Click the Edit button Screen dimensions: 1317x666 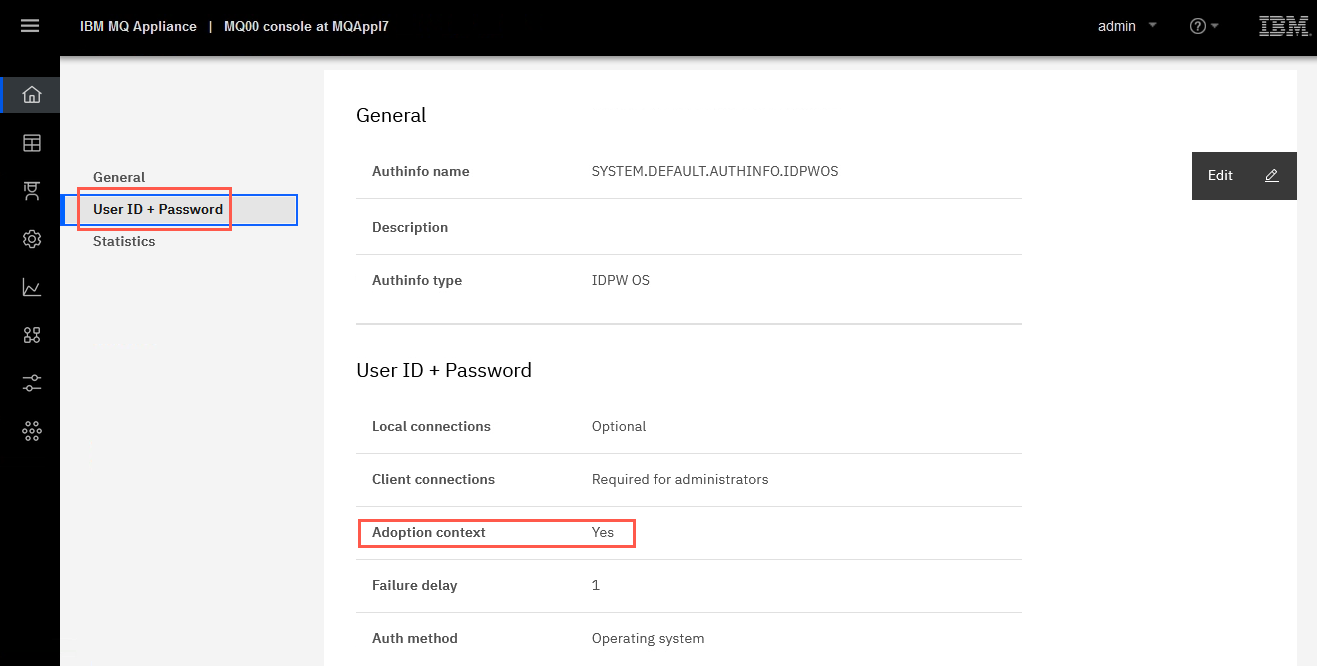click(1244, 176)
